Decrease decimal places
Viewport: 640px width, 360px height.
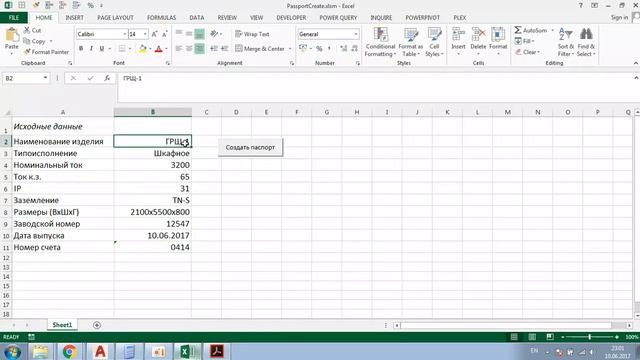click(354, 49)
